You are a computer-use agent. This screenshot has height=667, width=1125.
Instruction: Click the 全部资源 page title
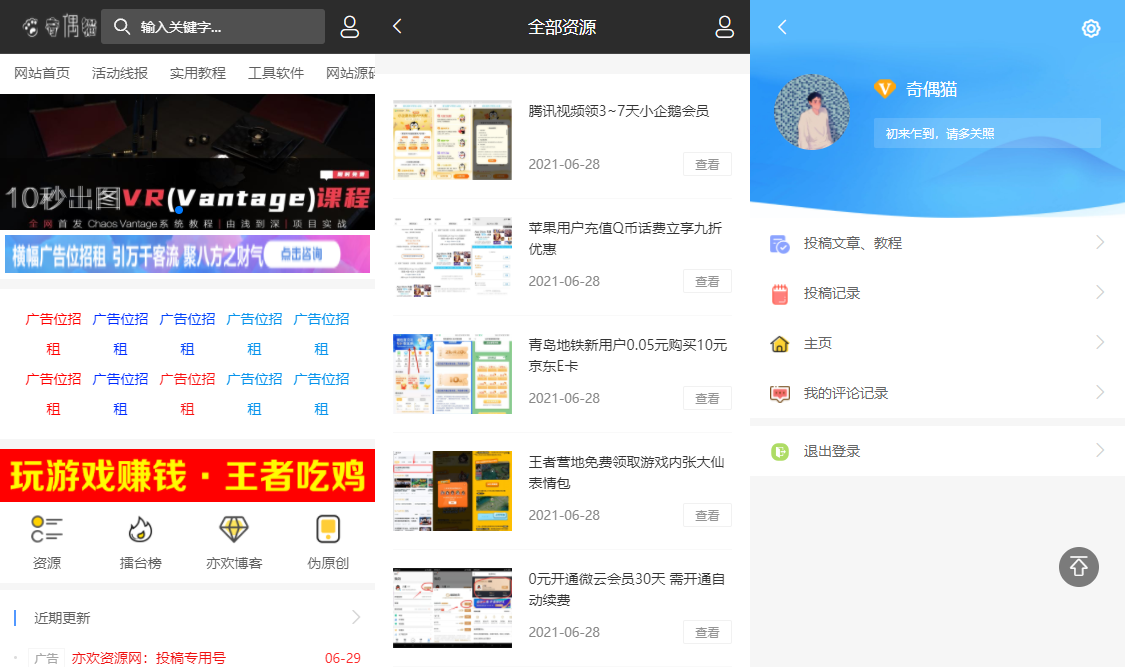click(562, 27)
